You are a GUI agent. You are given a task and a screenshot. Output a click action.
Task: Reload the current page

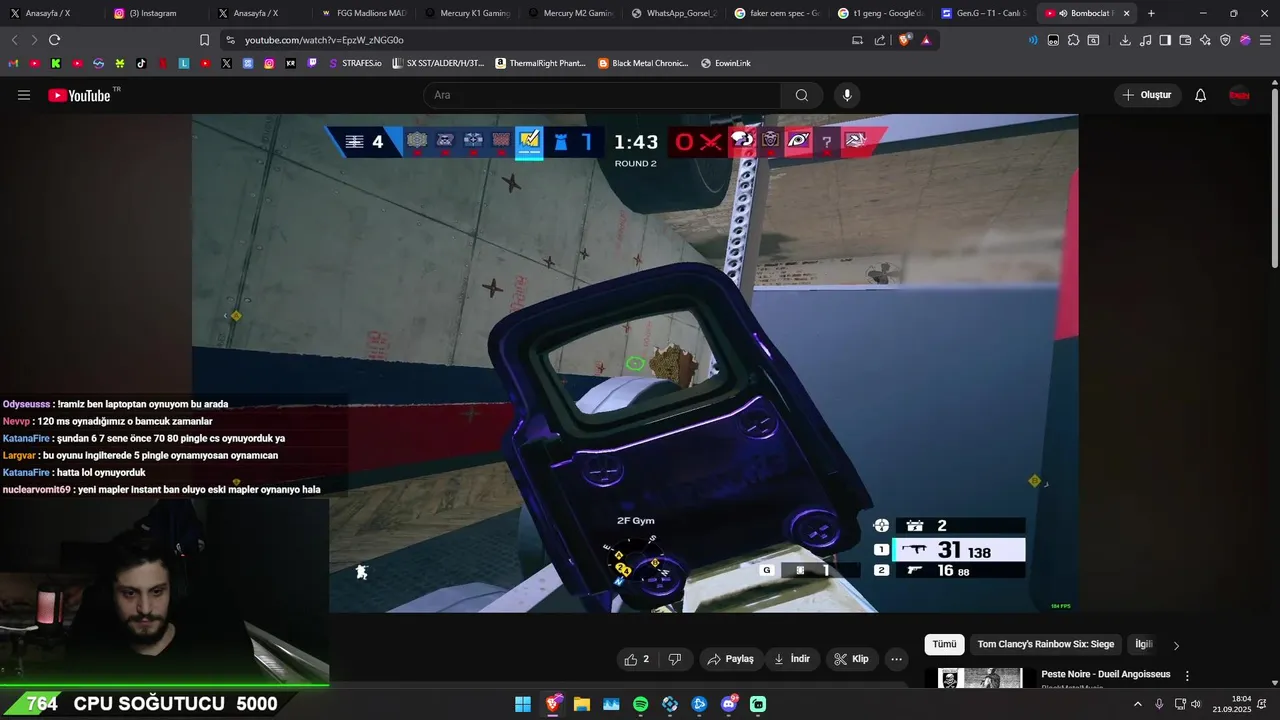(54, 40)
